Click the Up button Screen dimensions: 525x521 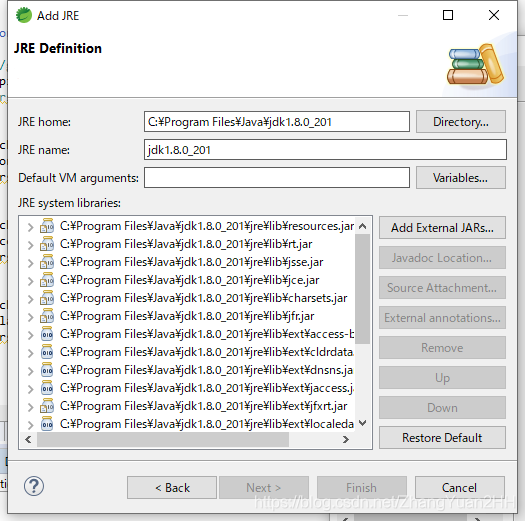[x=442, y=378]
